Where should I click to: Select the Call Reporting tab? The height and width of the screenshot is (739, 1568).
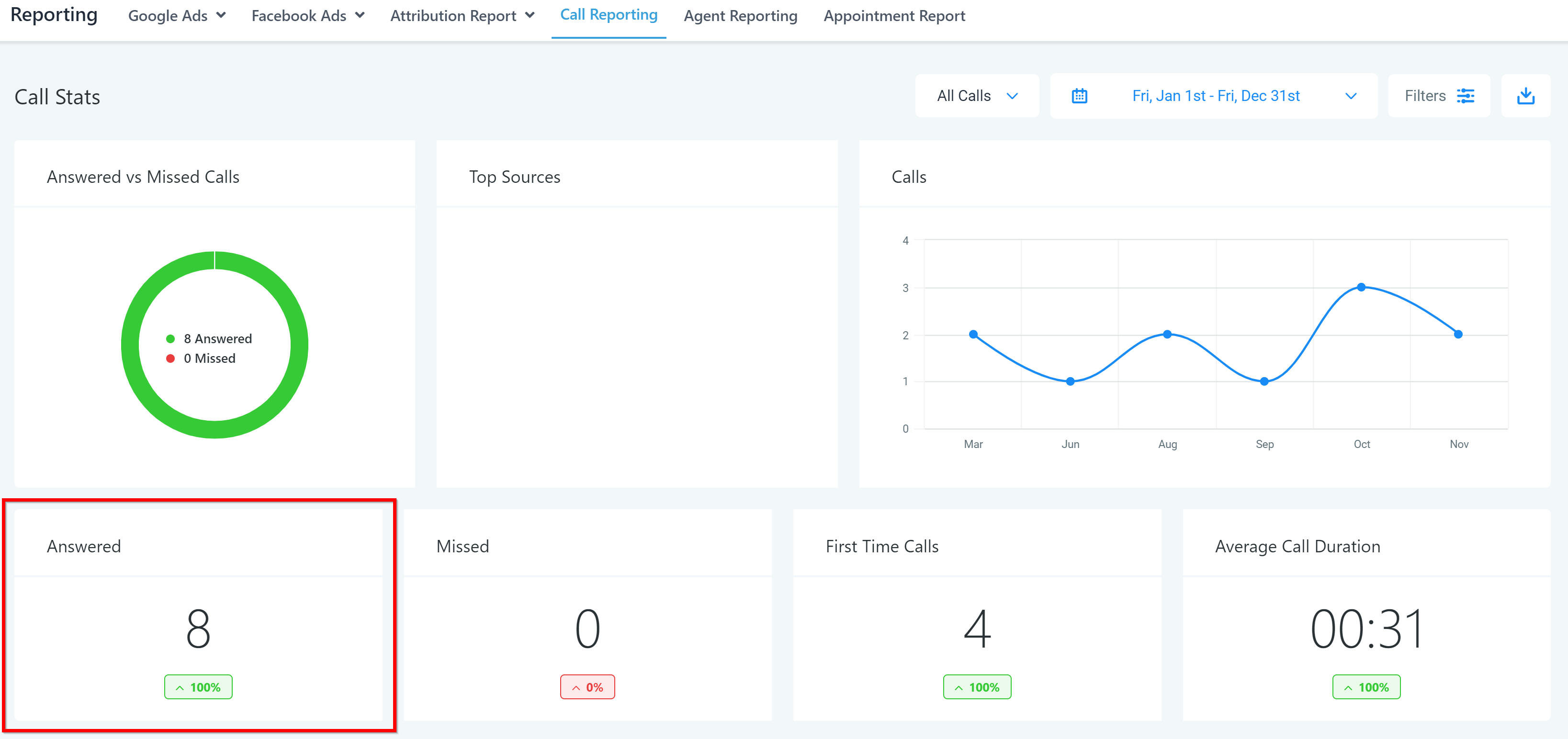(609, 15)
